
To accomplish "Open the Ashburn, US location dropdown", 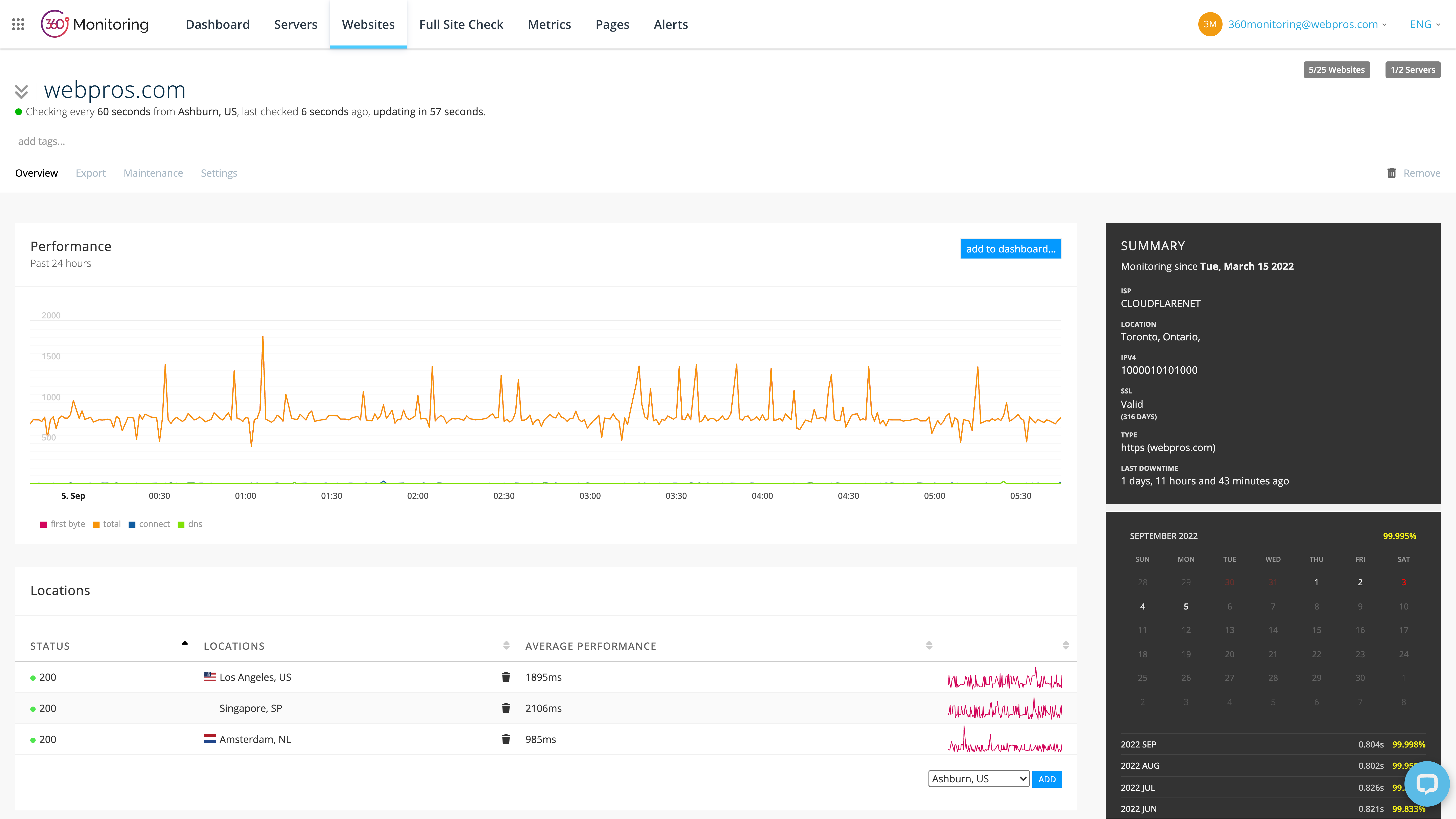I will click(x=978, y=778).
